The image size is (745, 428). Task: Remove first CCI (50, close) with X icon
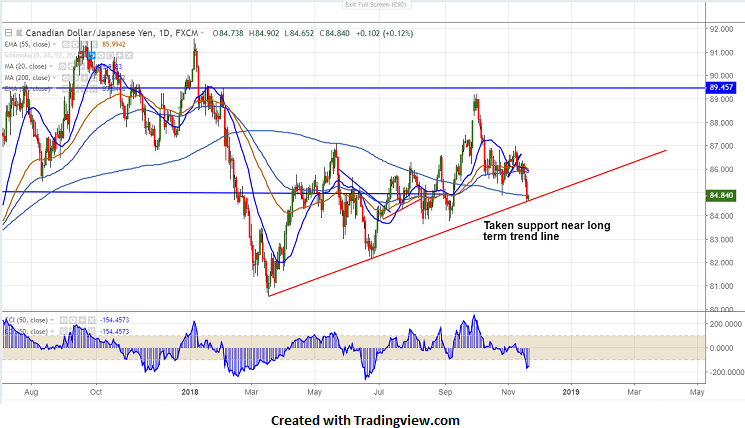coord(91,320)
